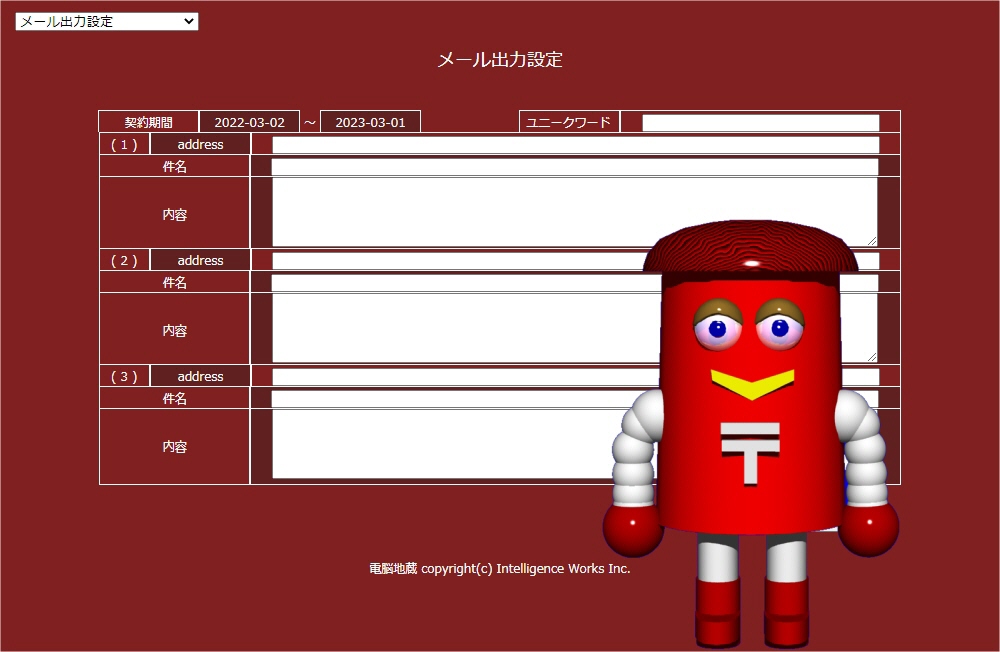Click the address label in section (1)

(200, 145)
